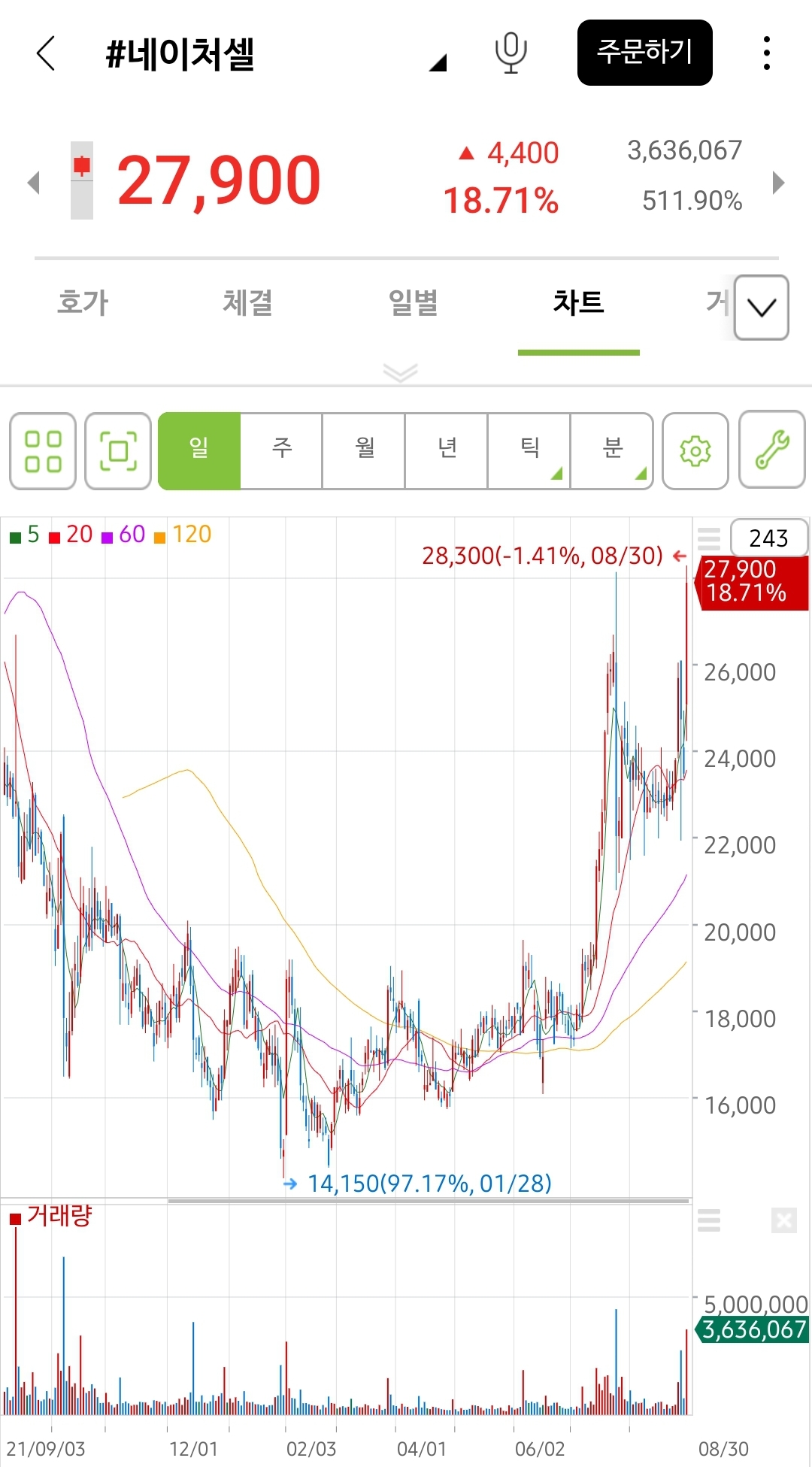Select the 차트 tab
812x1467 pixels.
pyautogui.click(x=578, y=302)
